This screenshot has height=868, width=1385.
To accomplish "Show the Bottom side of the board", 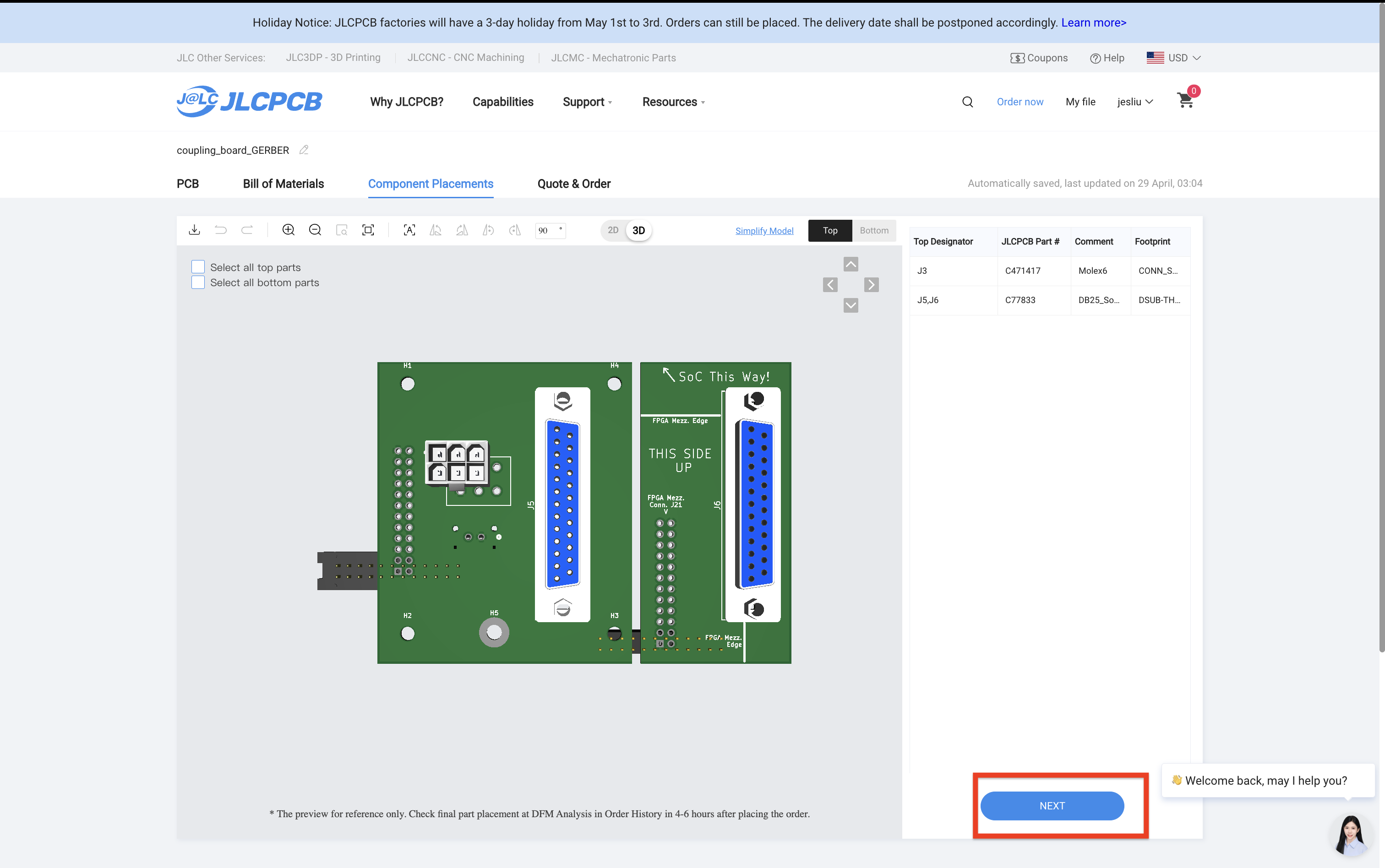I will coord(874,230).
